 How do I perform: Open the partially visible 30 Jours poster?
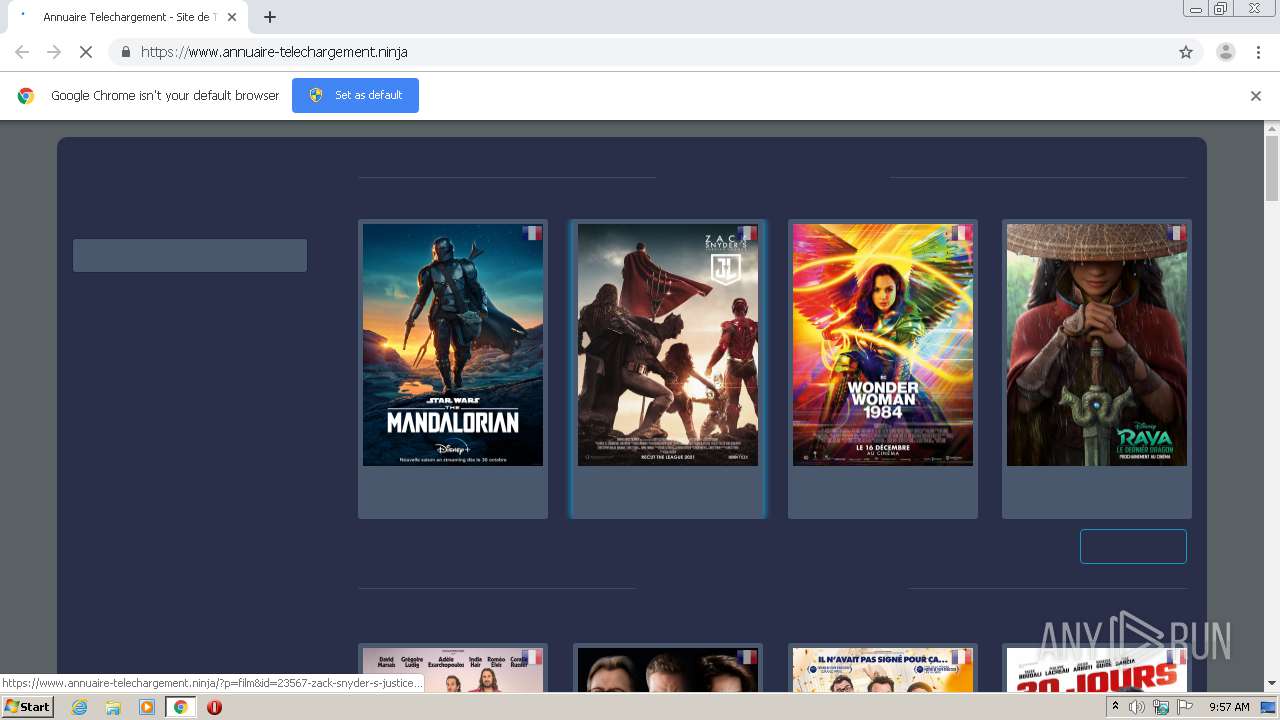[1097, 670]
